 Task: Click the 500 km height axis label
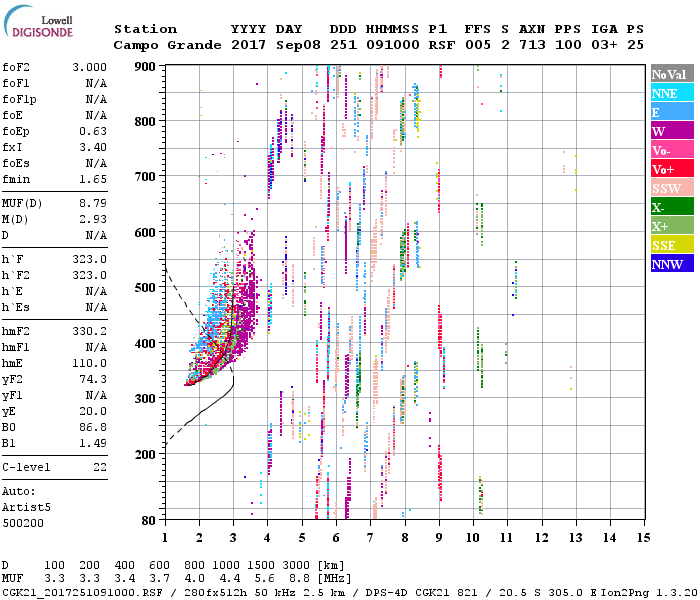145,288
